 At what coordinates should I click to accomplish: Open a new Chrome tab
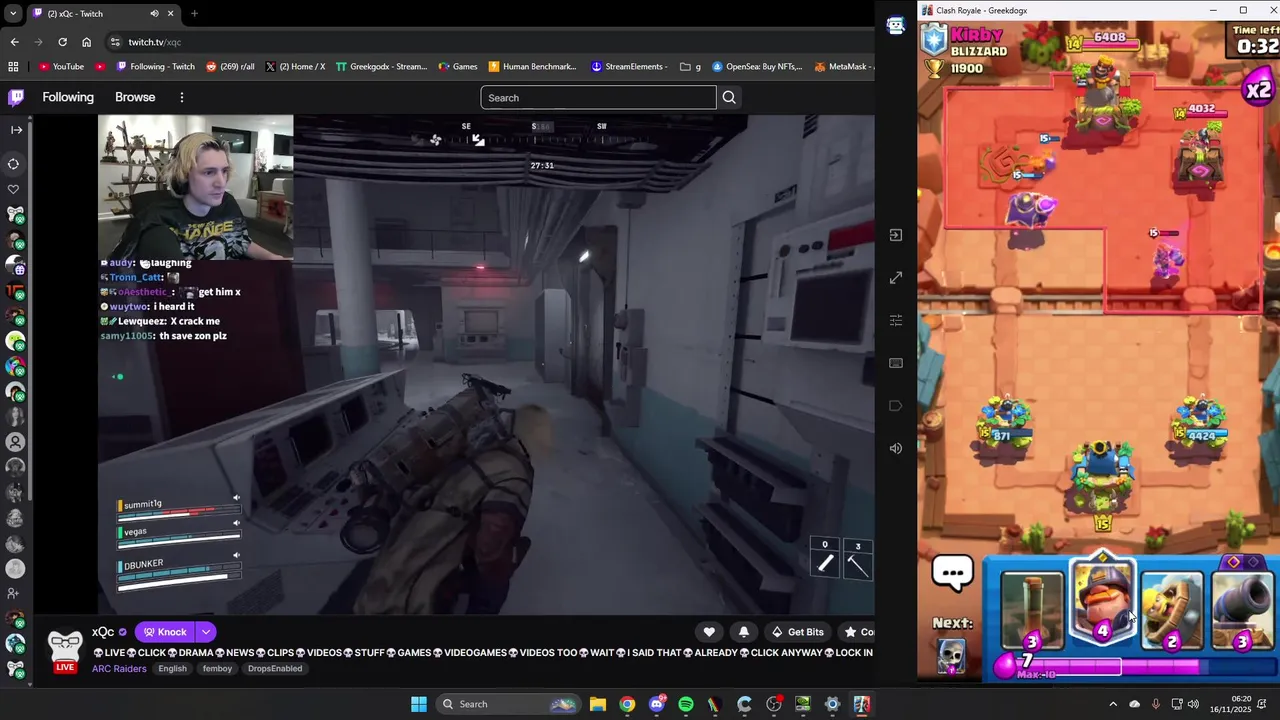pyautogui.click(x=194, y=14)
